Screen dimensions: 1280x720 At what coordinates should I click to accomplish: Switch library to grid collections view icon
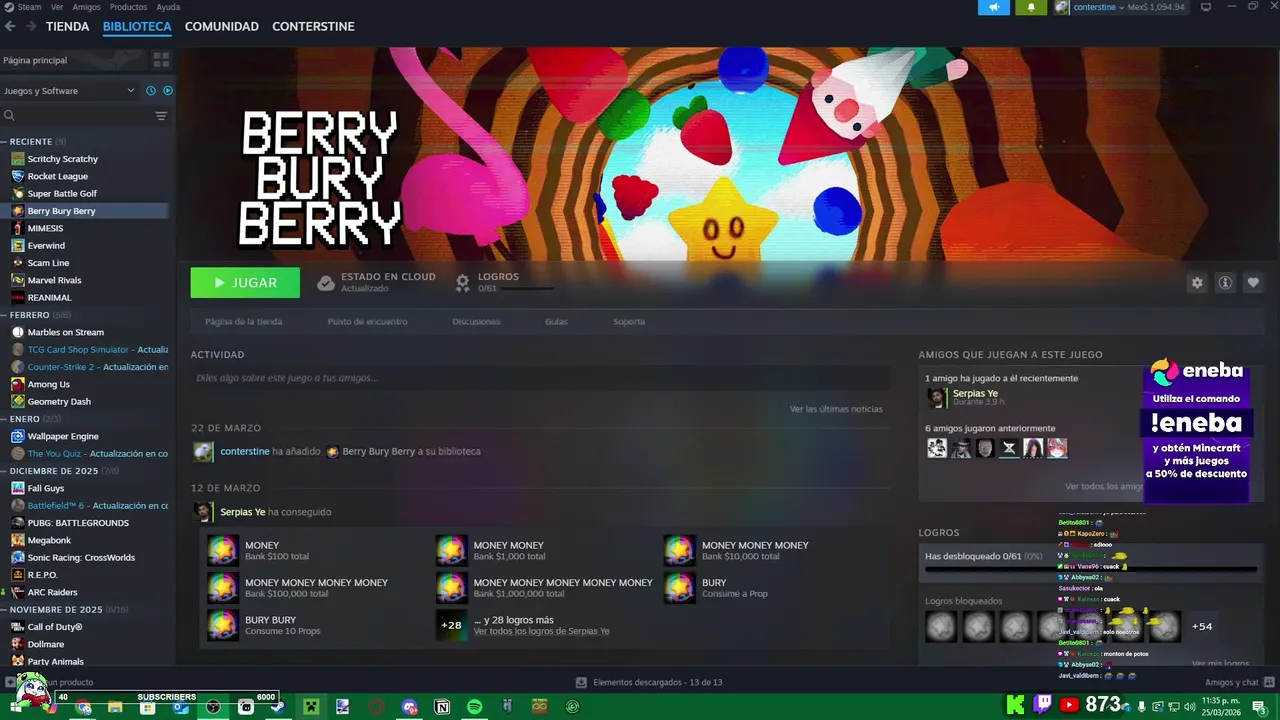(161, 60)
